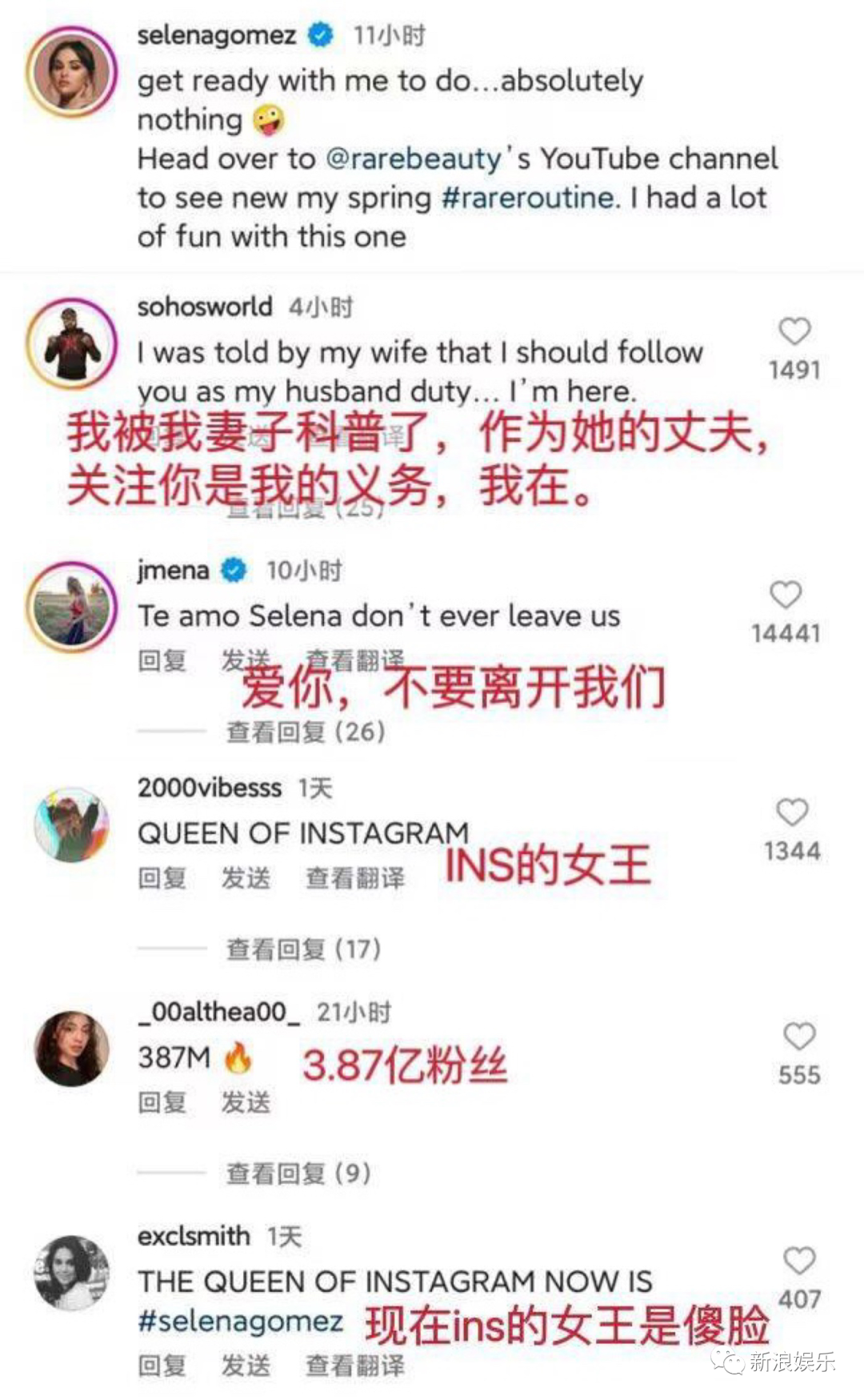The height and width of the screenshot is (1400, 864).
Task: Like the sohosworld comment
Action: pyautogui.click(x=794, y=331)
